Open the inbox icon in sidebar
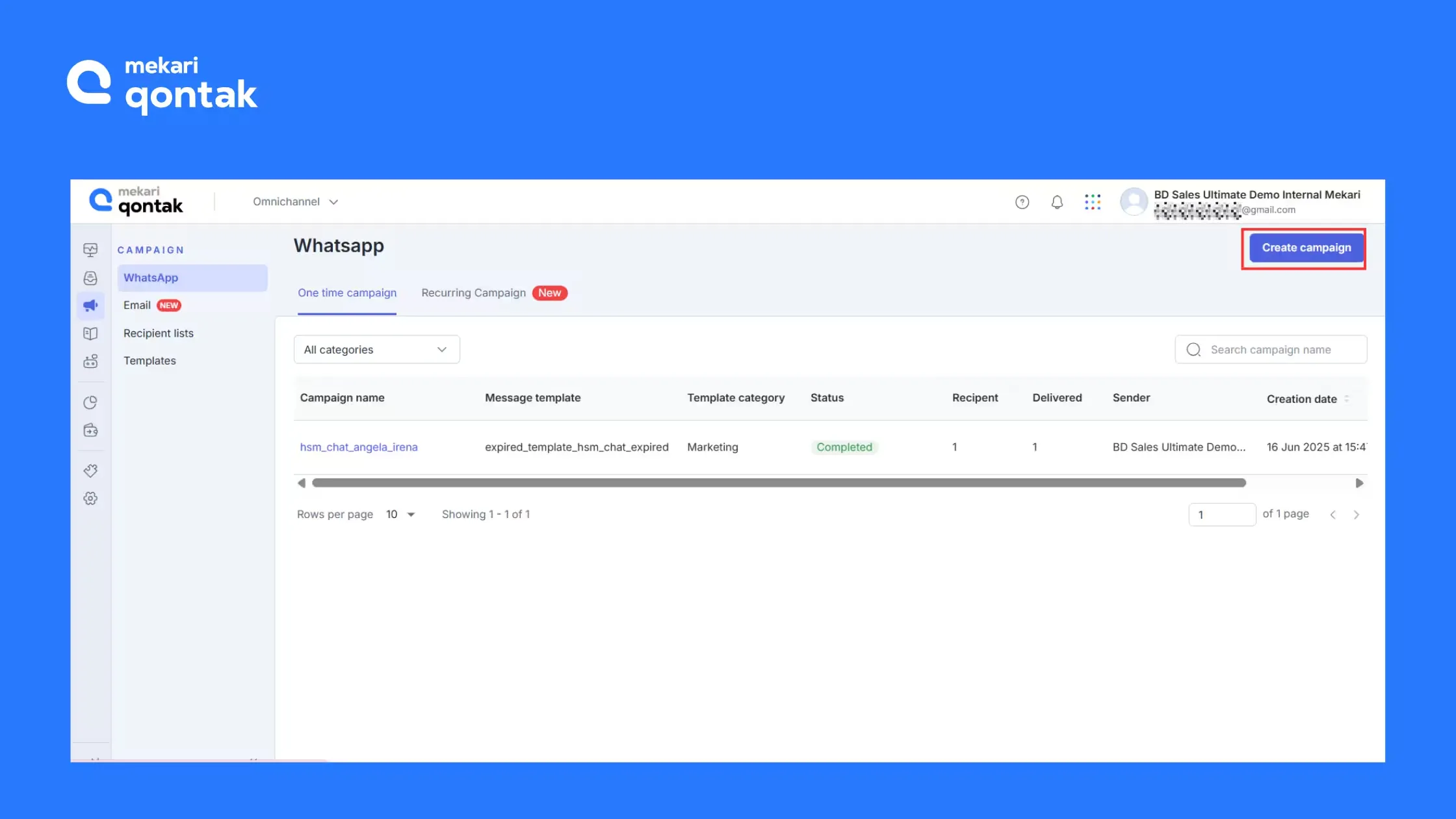The height and width of the screenshot is (819, 1456). tap(90, 278)
